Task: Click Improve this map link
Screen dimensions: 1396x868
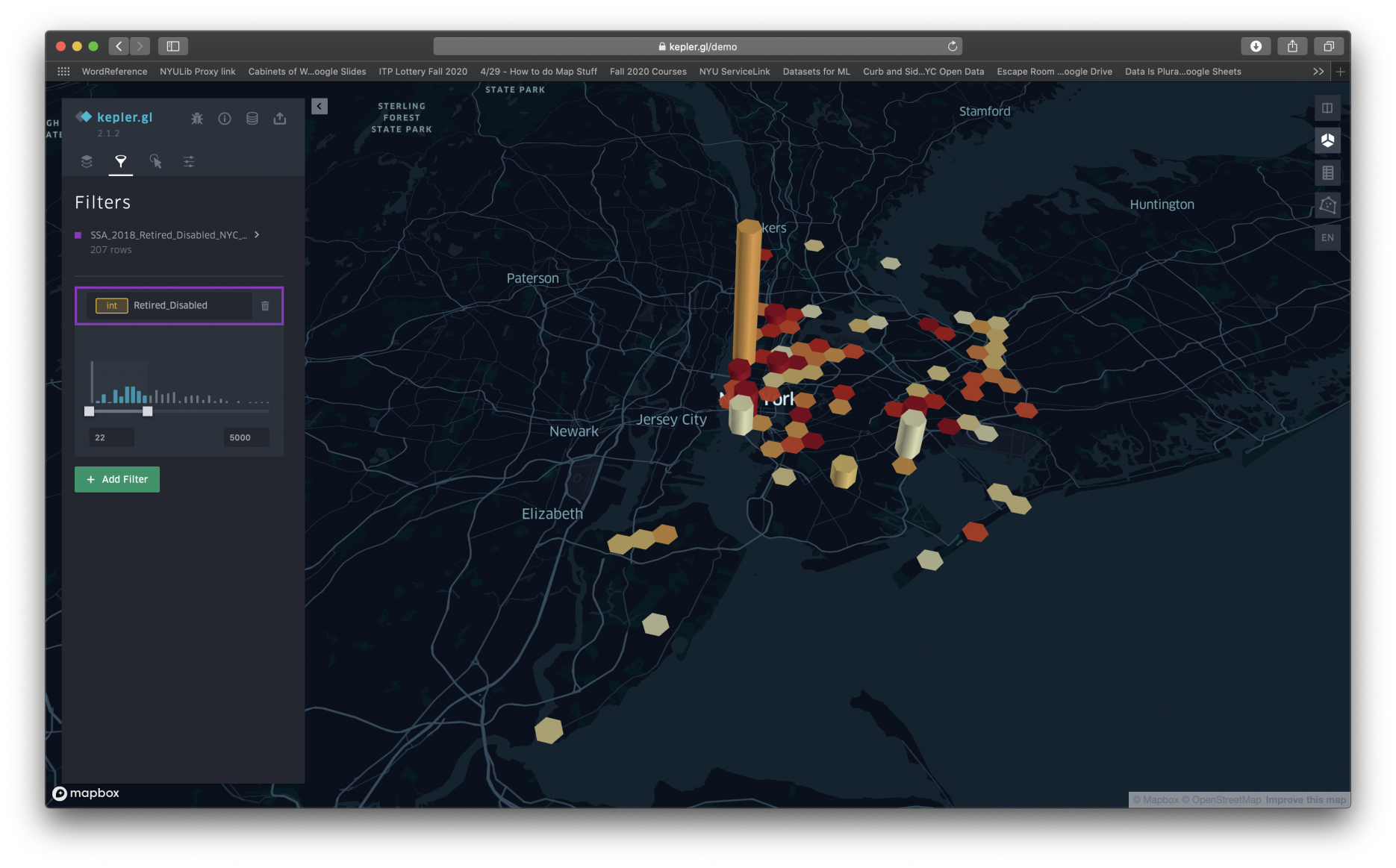Action: 1306,800
